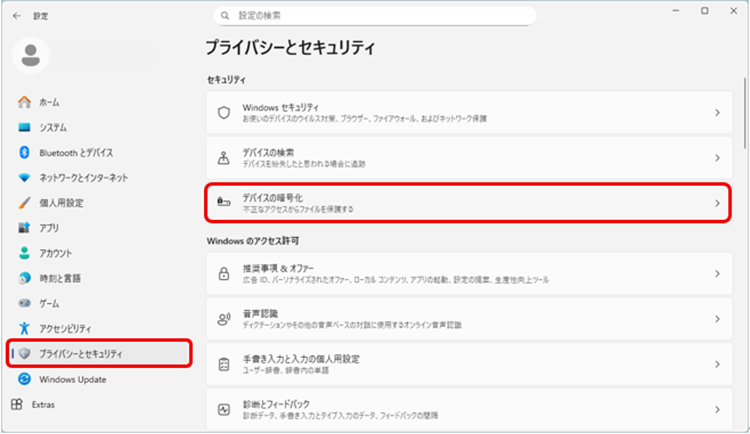The width and height of the screenshot is (750, 434).
Task: Click the ネットワークとインターネット Wi-Fi icon
Action: click(x=25, y=177)
